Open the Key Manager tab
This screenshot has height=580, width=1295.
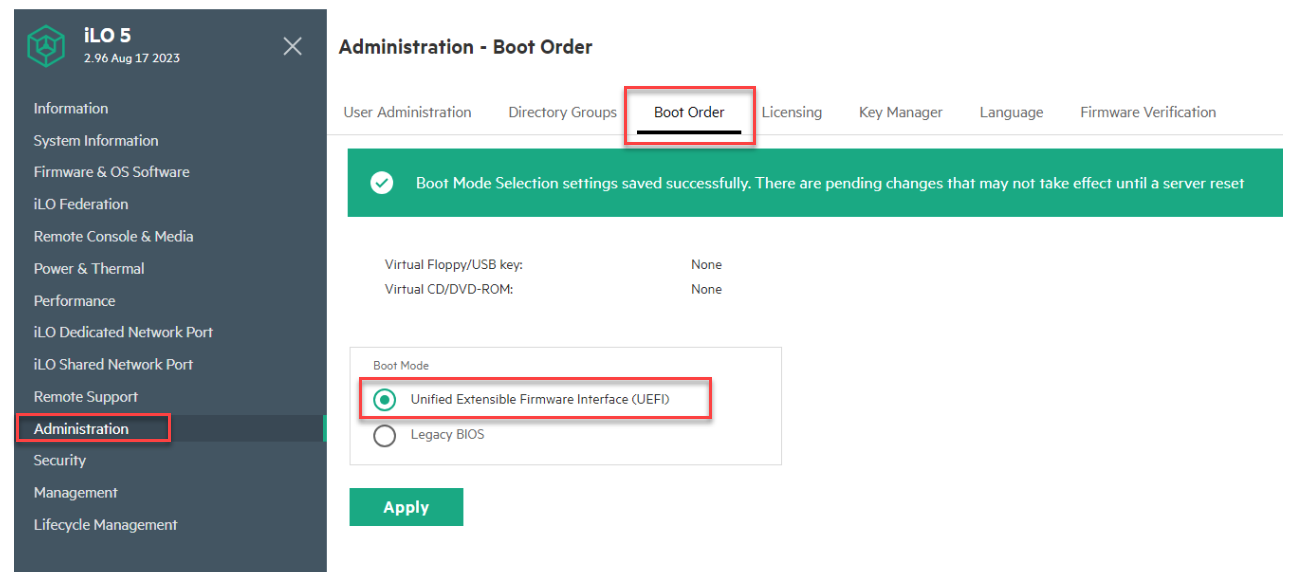click(900, 112)
